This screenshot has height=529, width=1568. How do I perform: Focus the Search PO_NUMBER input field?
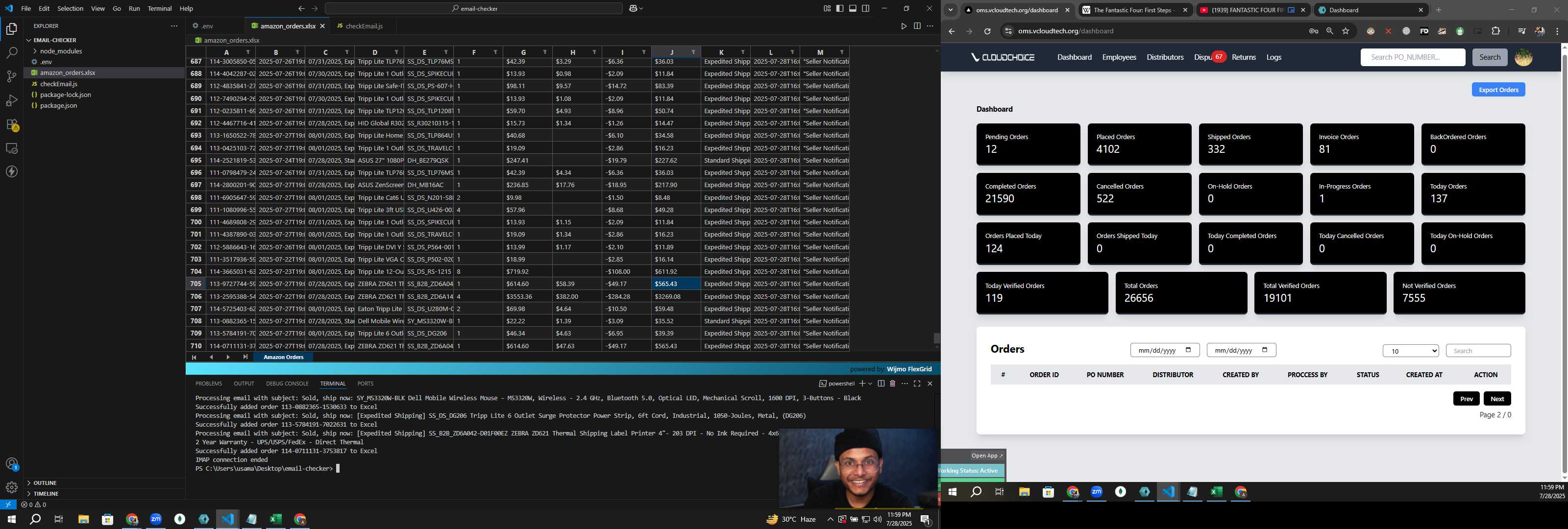(x=1412, y=57)
